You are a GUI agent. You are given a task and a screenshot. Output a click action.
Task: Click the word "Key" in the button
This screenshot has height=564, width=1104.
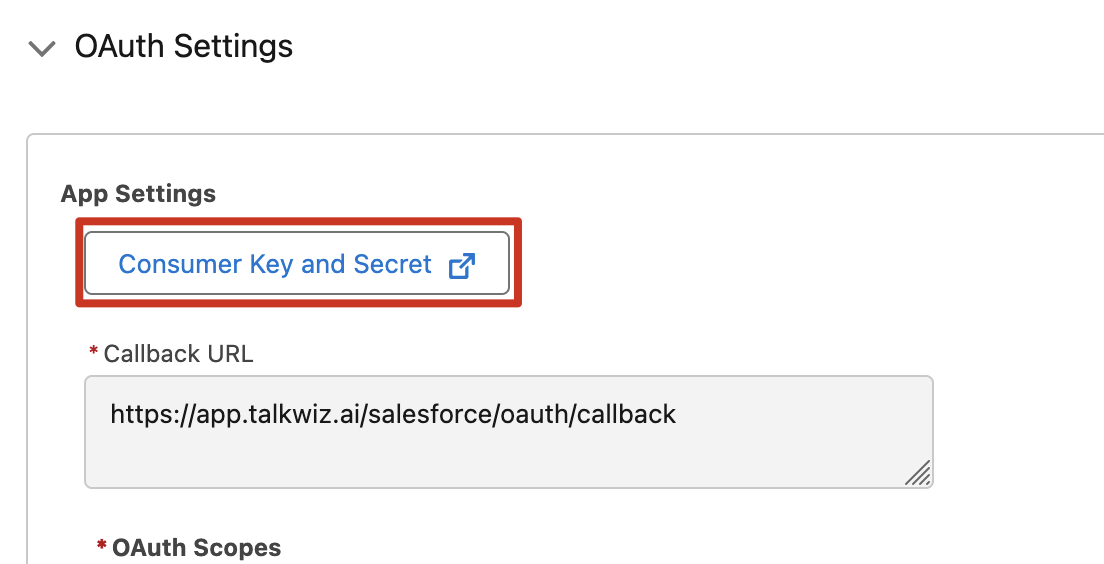point(272,264)
